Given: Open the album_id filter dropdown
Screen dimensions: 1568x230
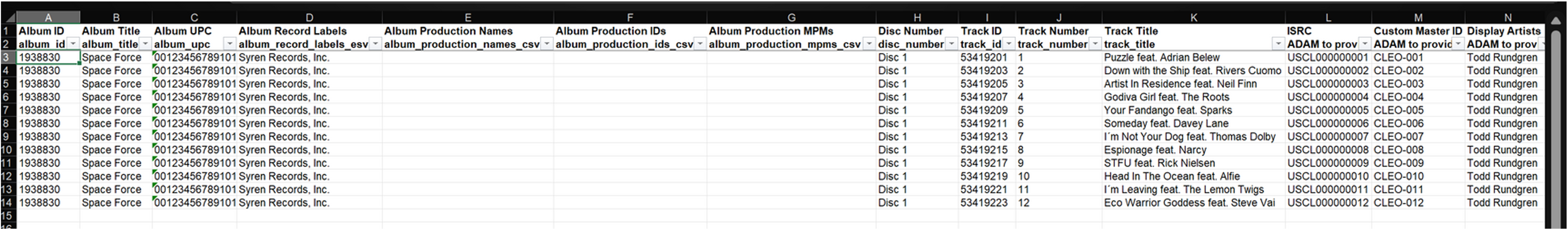Looking at the screenshot, I should point(73,44).
